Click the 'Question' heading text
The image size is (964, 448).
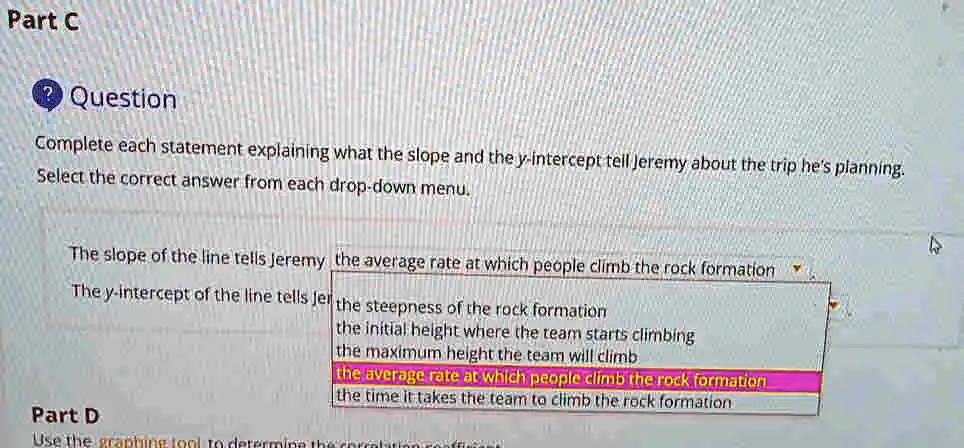click(123, 98)
